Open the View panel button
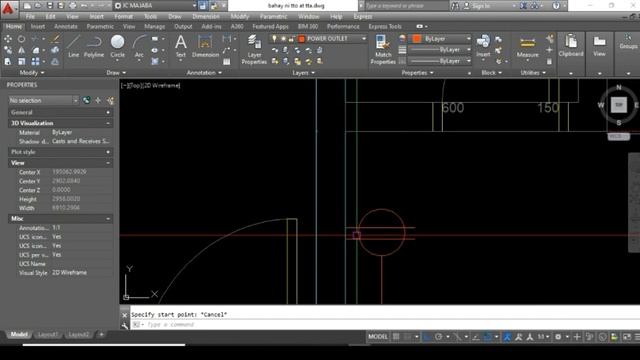640x360 pixels. pyautogui.click(x=599, y=46)
